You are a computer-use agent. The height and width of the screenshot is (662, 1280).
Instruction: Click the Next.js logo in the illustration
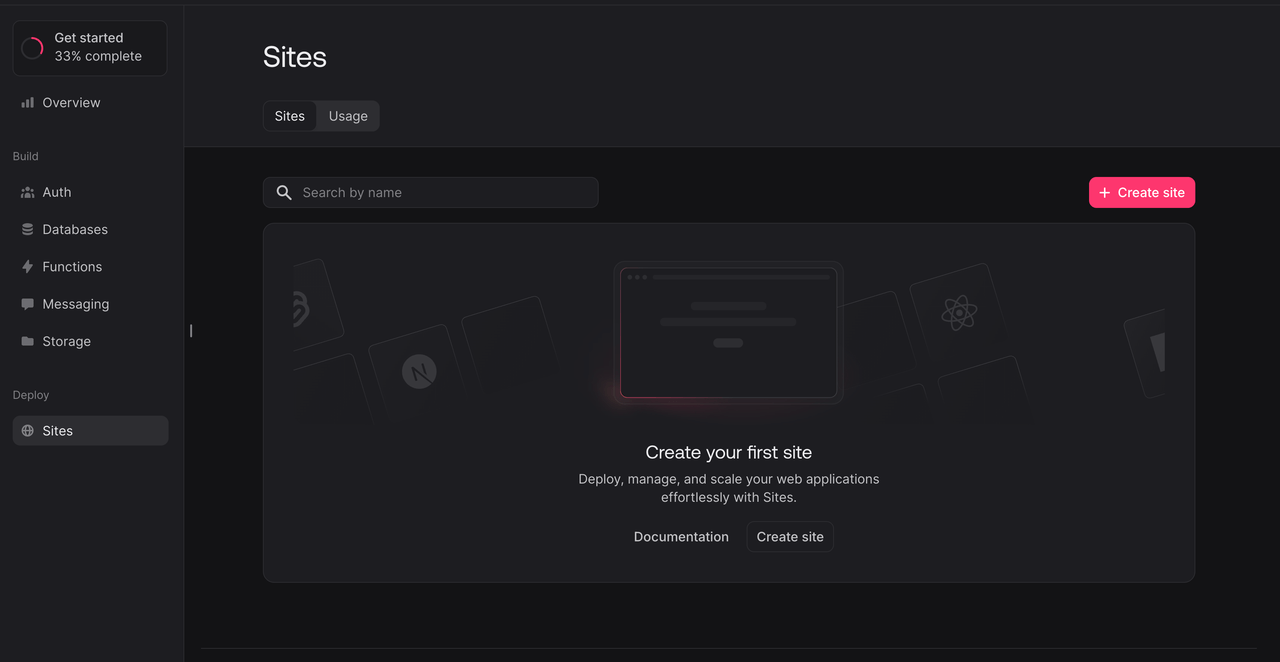(x=419, y=370)
